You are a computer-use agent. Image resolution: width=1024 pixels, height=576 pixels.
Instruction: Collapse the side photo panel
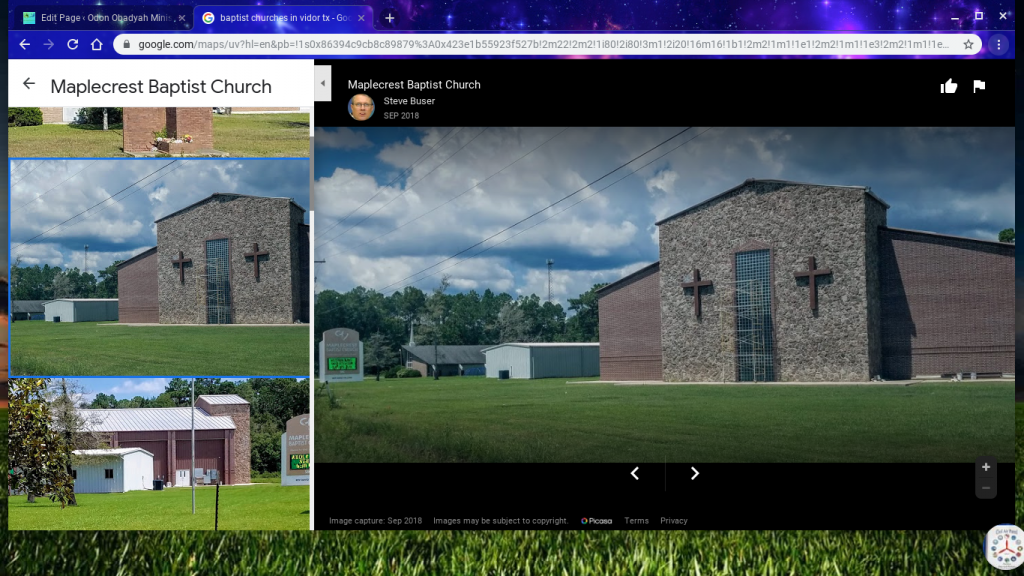pos(323,84)
